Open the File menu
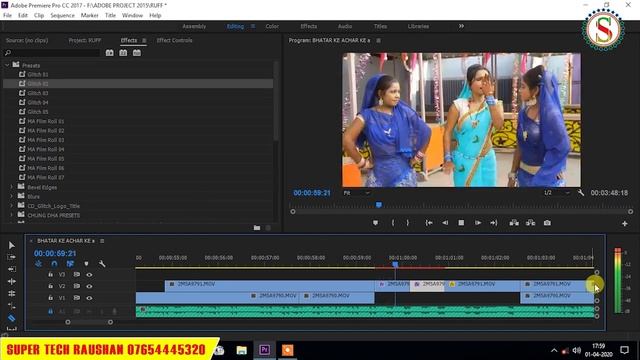The height and width of the screenshot is (360, 640). [7, 16]
